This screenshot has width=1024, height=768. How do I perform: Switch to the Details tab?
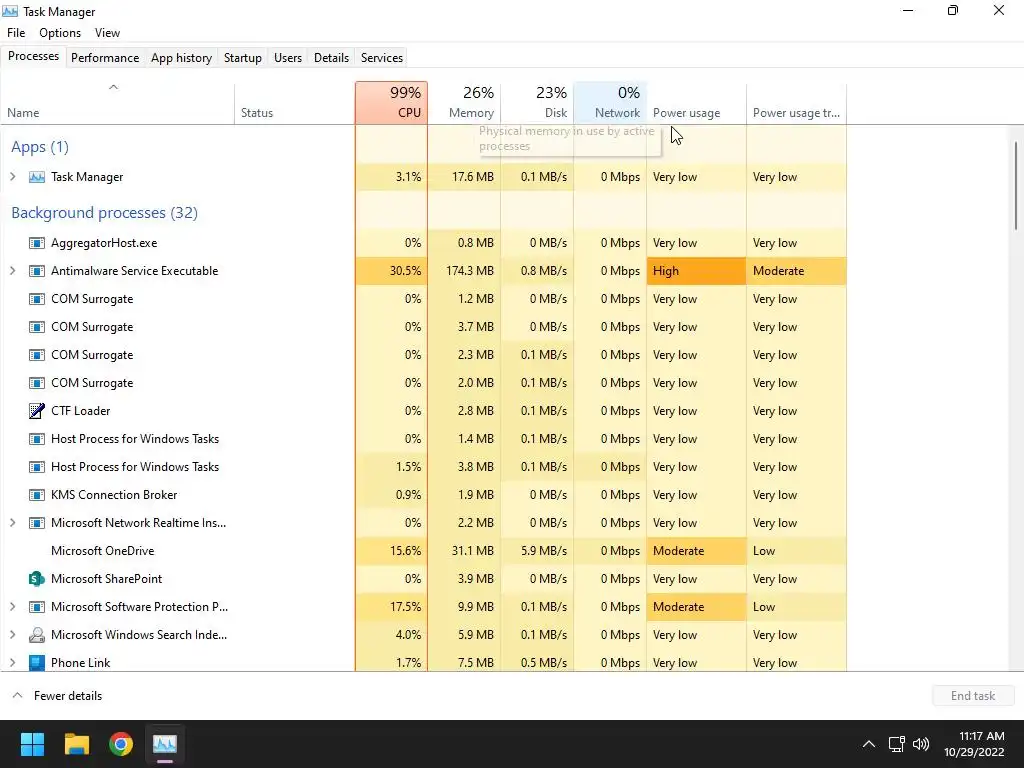tap(331, 57)
